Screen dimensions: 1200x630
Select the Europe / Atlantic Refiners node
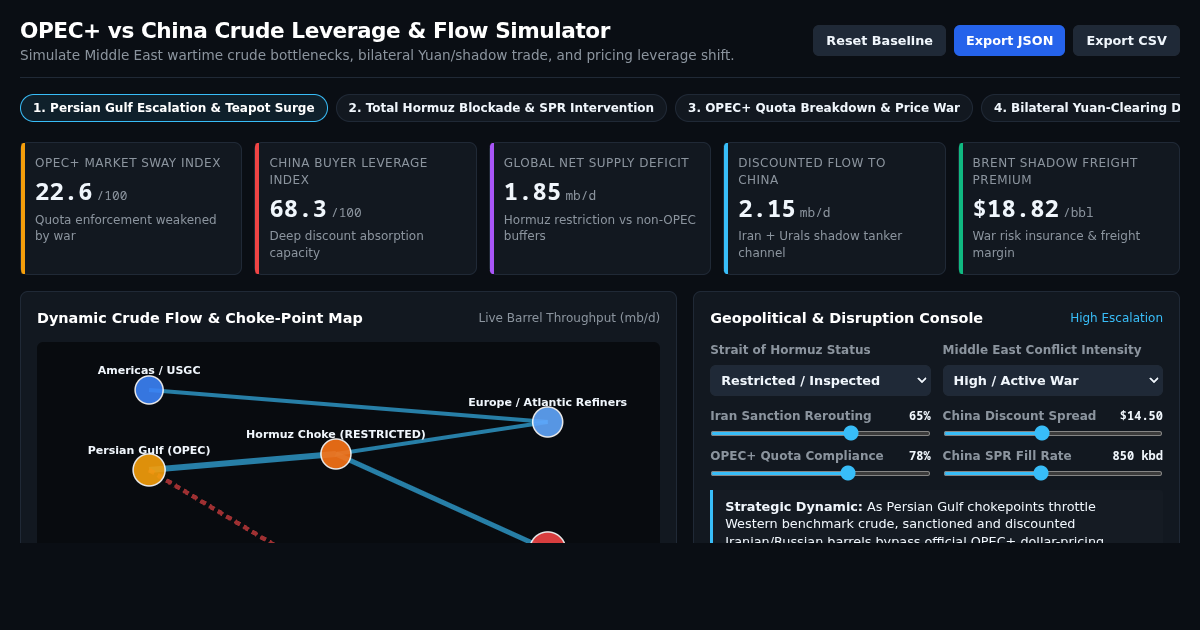click(x=548, y=422)
